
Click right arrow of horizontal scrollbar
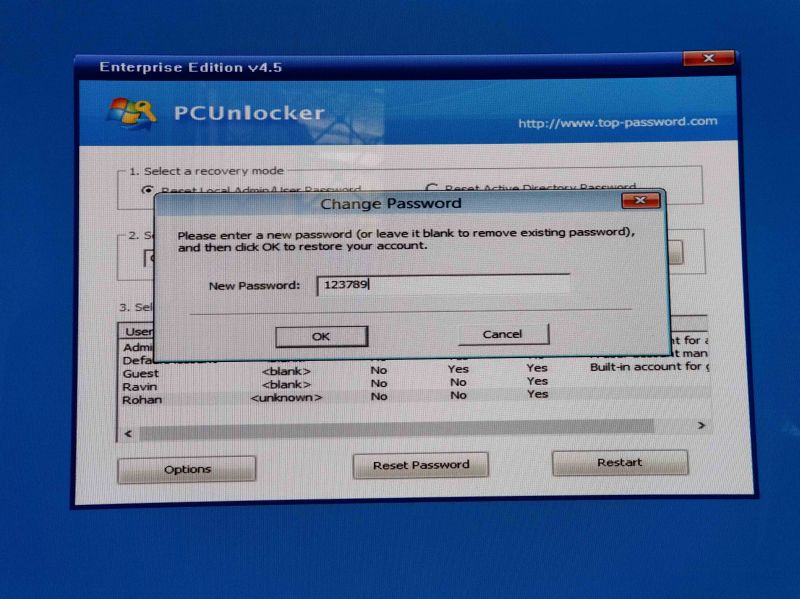[702, 425]
